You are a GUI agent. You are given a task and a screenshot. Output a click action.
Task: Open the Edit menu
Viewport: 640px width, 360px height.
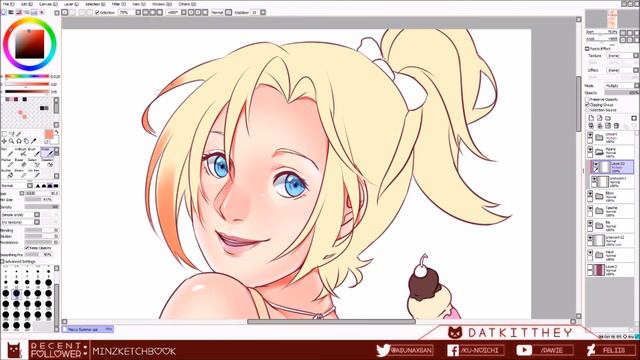point(27,4)
